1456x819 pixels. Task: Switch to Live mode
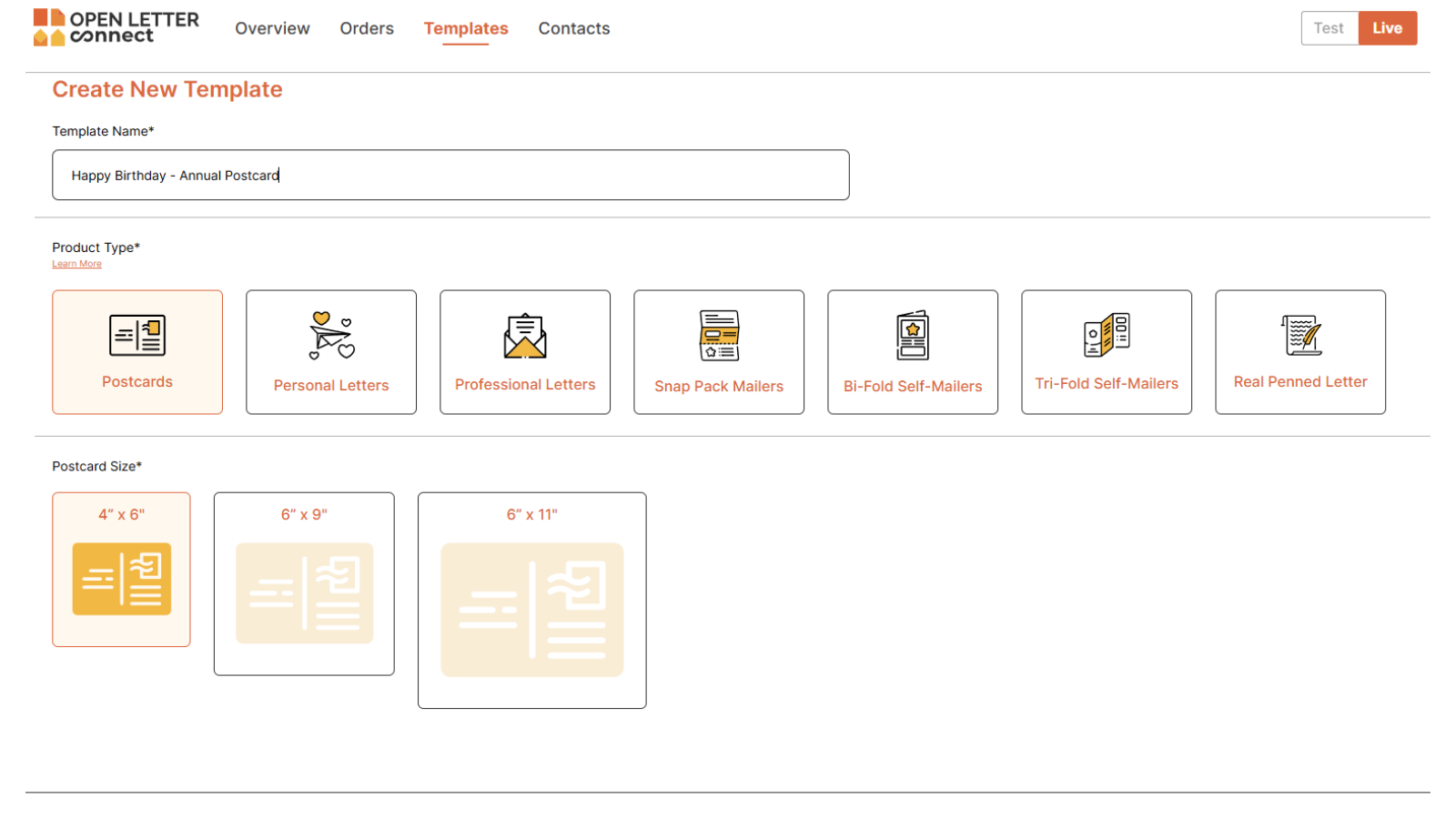pyautogui.click(x=1387, y=28)
